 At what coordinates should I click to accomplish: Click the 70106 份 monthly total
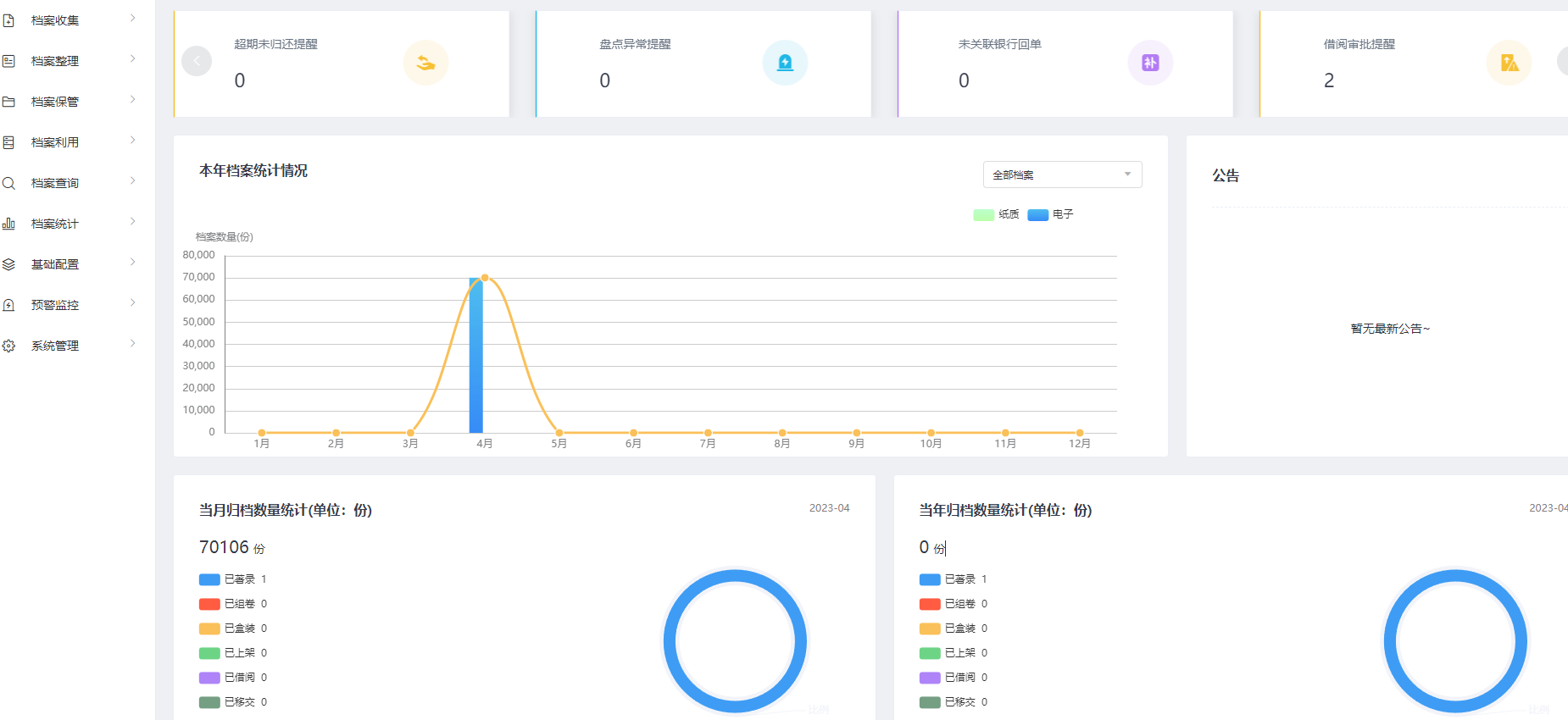[232, 547]
